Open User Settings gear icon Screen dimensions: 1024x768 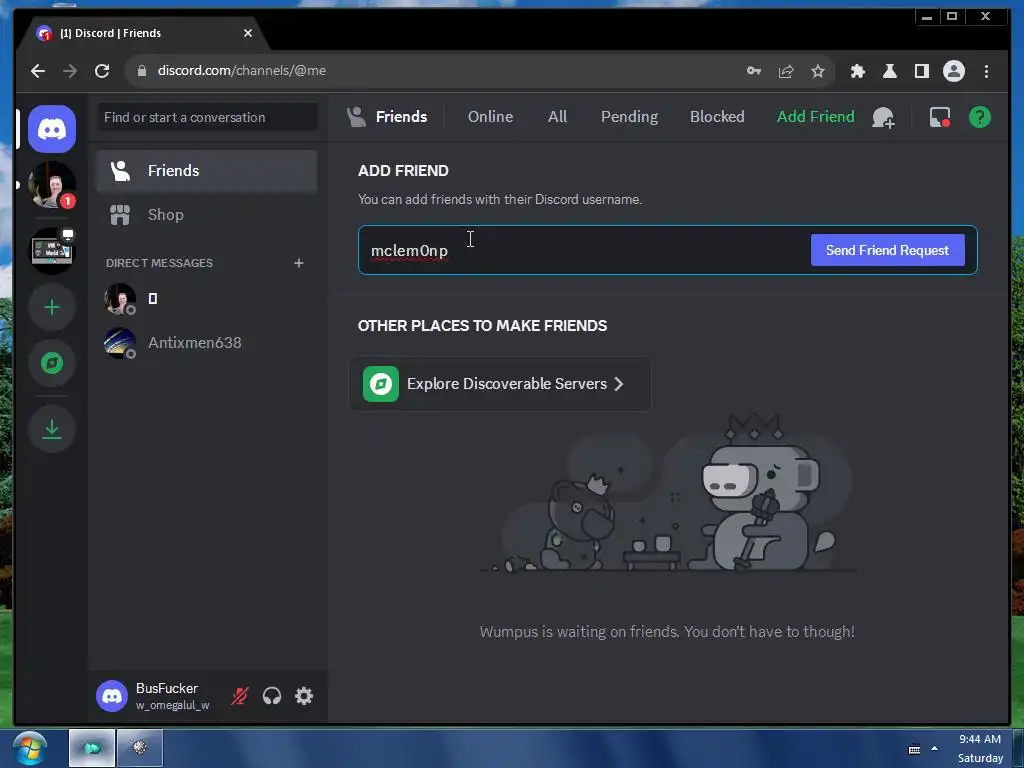coord(304,696)
